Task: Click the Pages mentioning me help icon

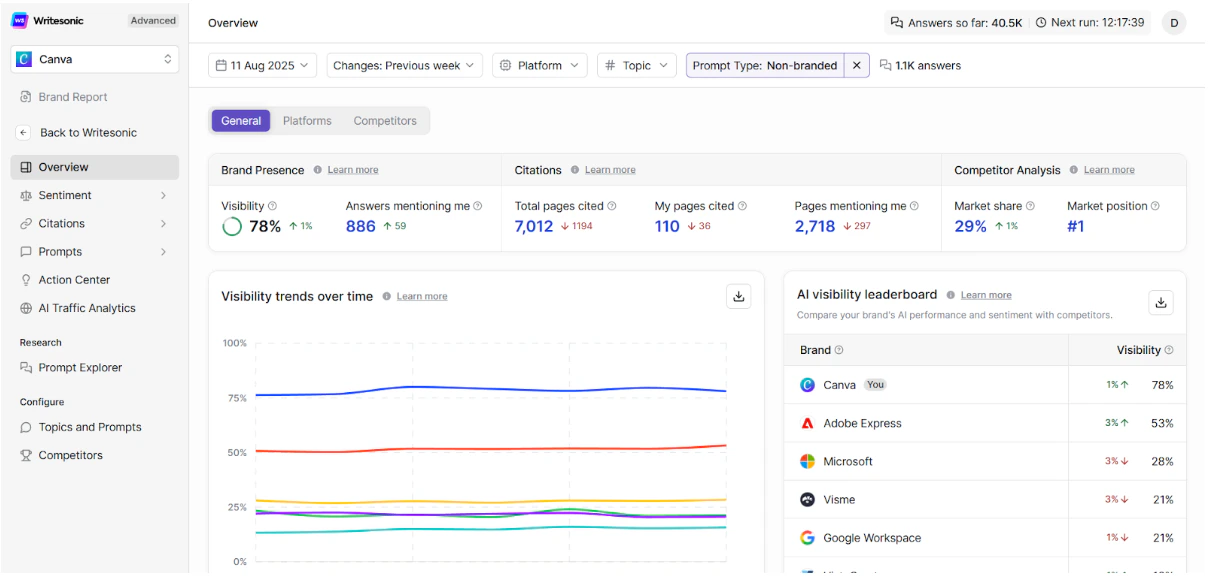Action: click(x=914, y=206)
